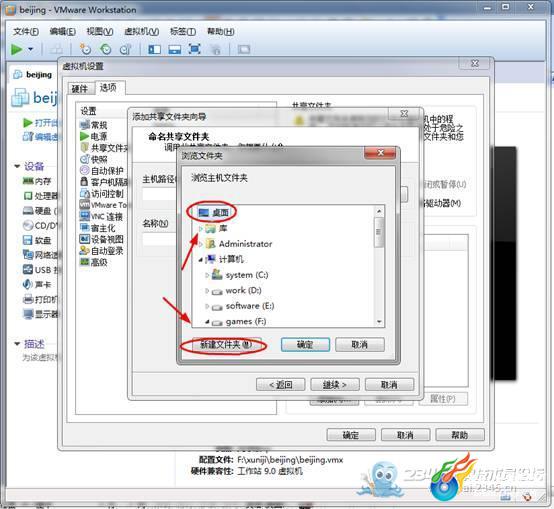Click the 内存 device in main window

point(37,182)
